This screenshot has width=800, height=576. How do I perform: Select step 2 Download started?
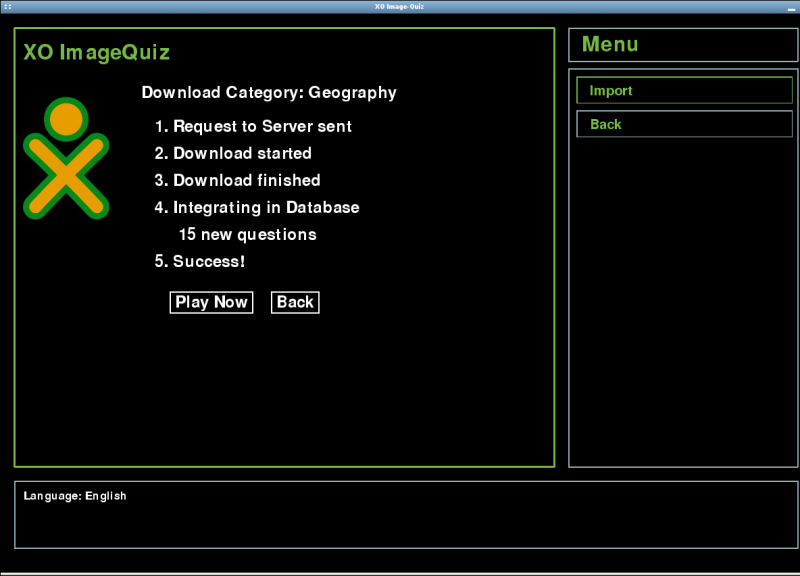coord(242,154)
